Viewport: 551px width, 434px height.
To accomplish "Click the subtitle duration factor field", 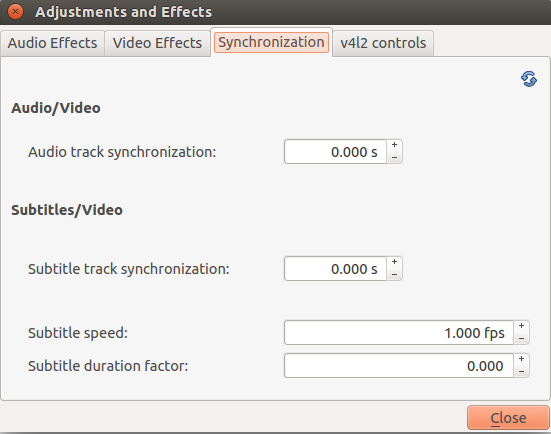I will [399, 366].
